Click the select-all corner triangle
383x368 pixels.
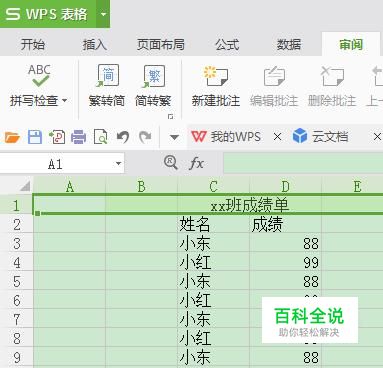pos(25,186)
